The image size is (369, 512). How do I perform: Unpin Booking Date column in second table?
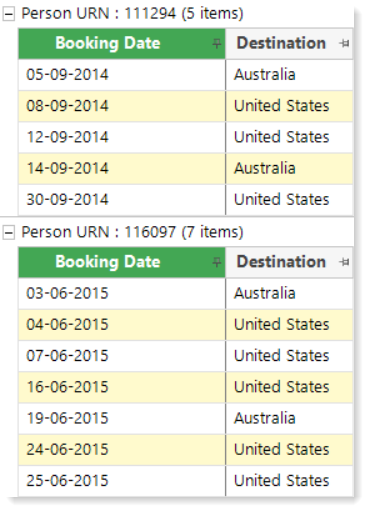(x=217, y=262)
